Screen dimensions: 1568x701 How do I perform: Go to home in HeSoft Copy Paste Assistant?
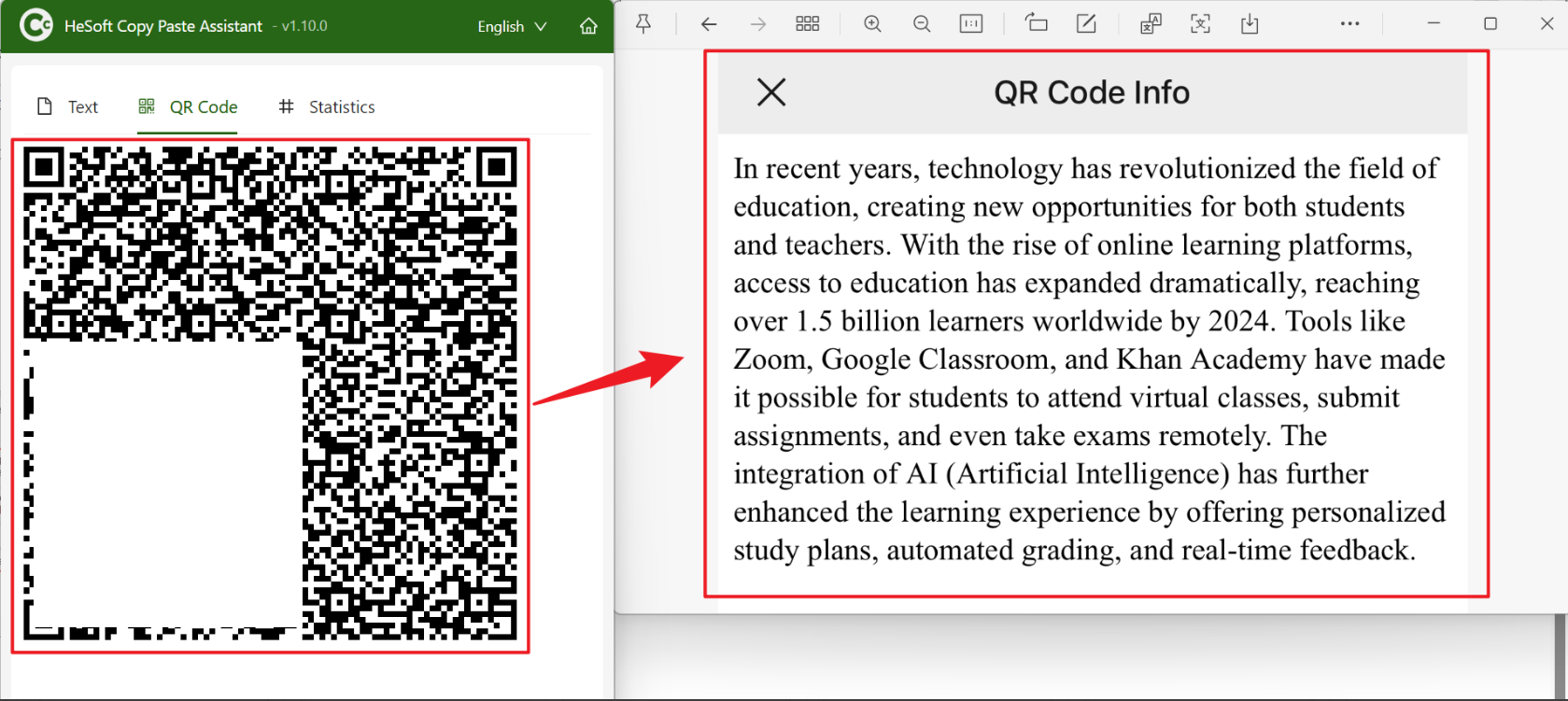click(x=588, y=26)
